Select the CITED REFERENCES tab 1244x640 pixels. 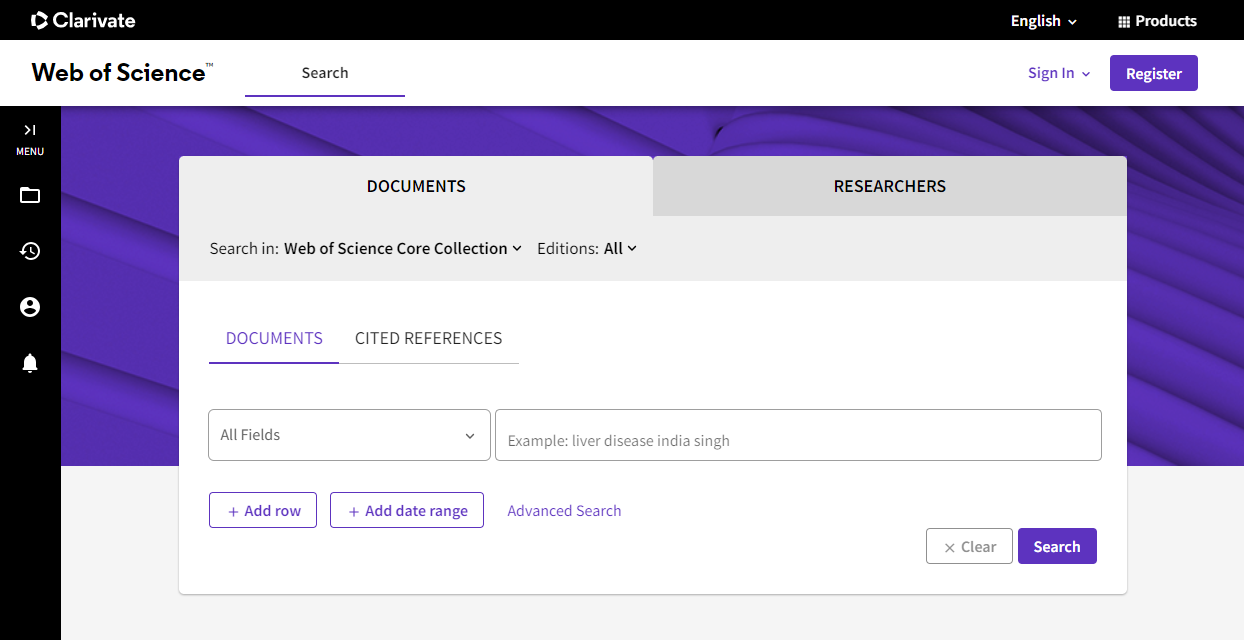[x=428, y=338]
